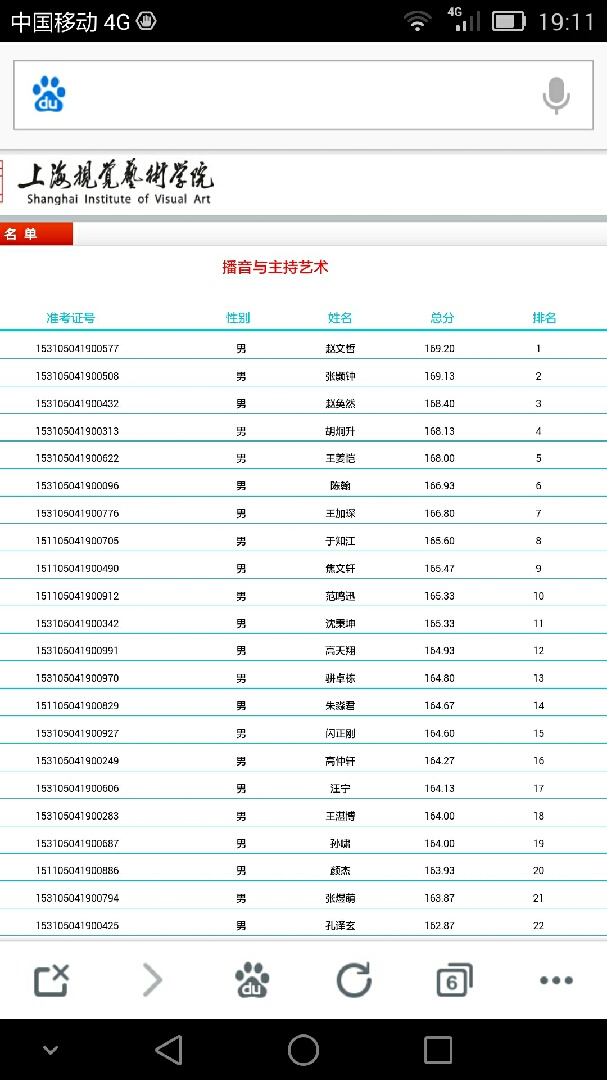Click the 总分 column header
The image size is (607, 1080).
pyautogui.click(x=442, y=318)
